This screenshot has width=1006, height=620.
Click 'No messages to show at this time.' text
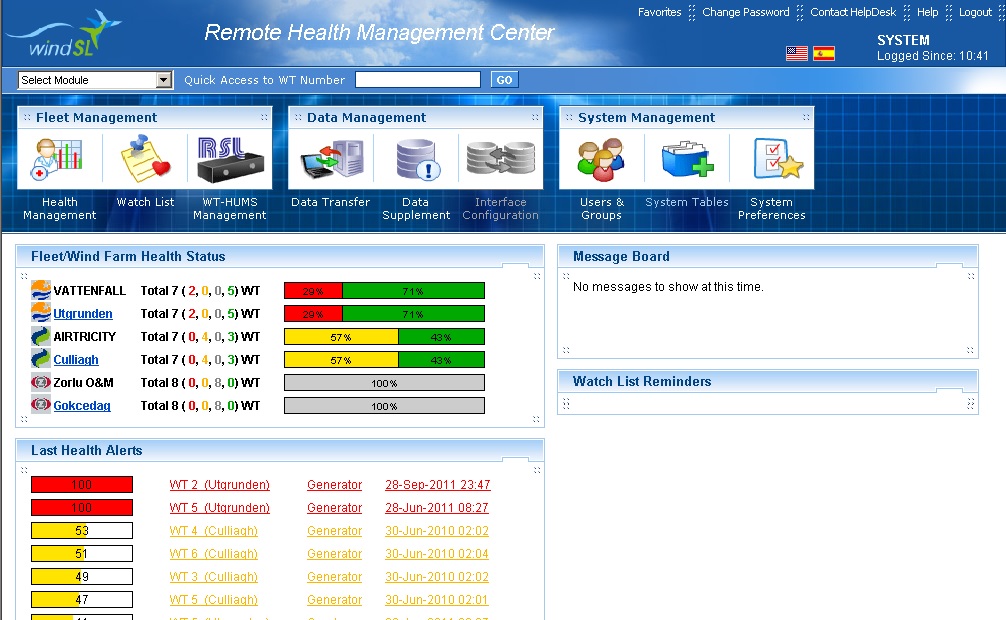(x=669, y=287)
